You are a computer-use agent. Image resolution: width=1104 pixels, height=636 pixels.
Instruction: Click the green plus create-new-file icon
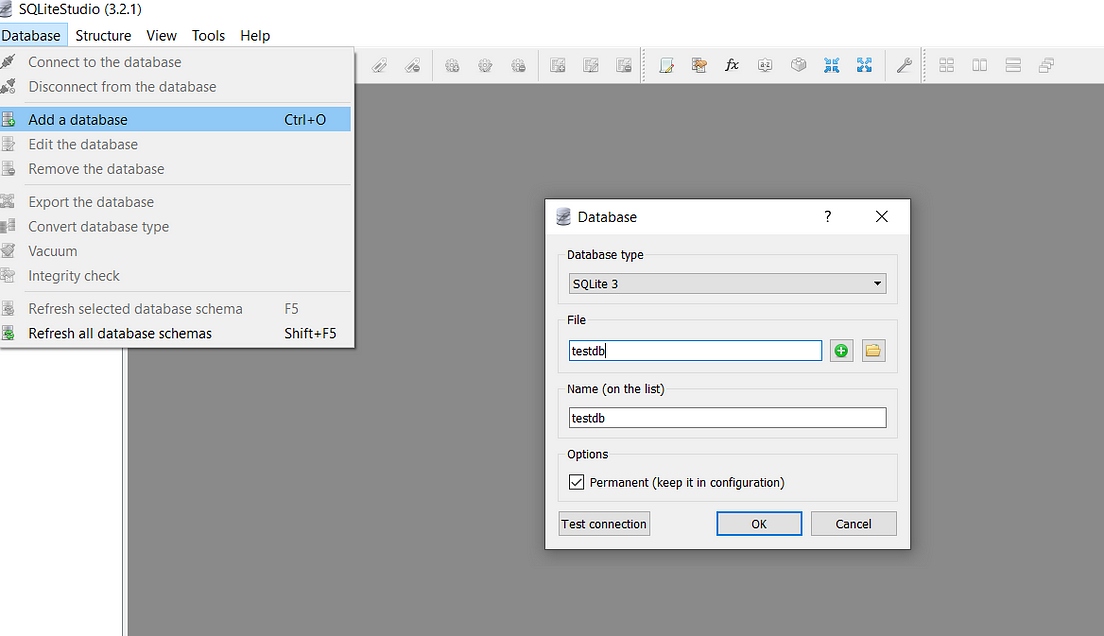[841, 351]
